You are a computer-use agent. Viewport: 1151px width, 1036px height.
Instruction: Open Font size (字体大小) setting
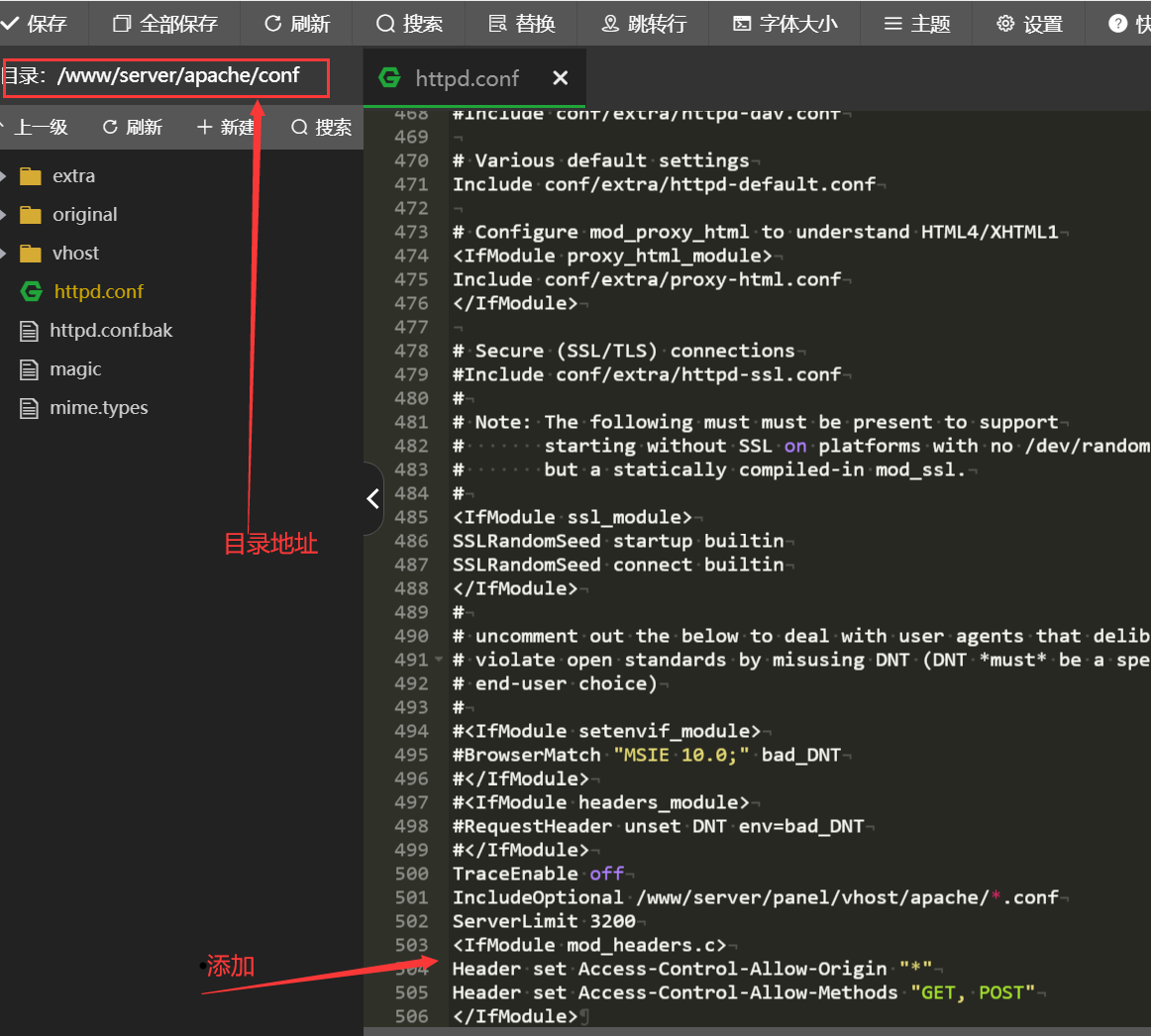click(x=785, y=24)
